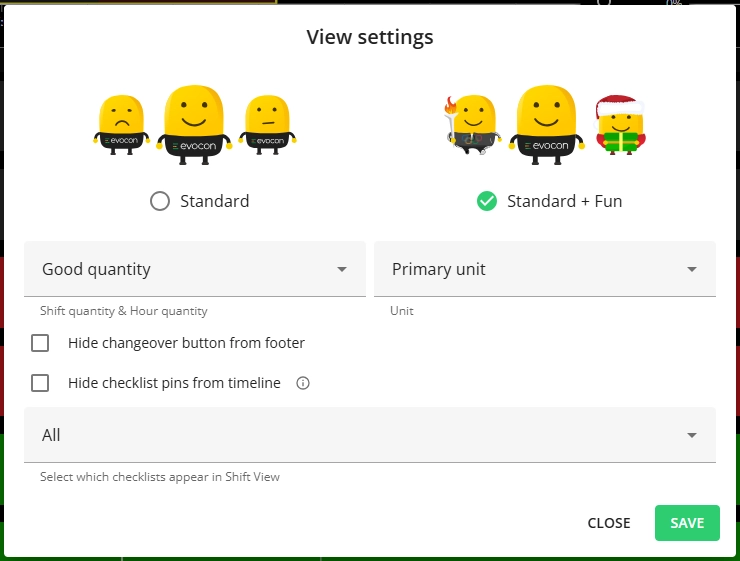Click the Standard evocon mascots image
740x561 pixels.
click(194, 125)
